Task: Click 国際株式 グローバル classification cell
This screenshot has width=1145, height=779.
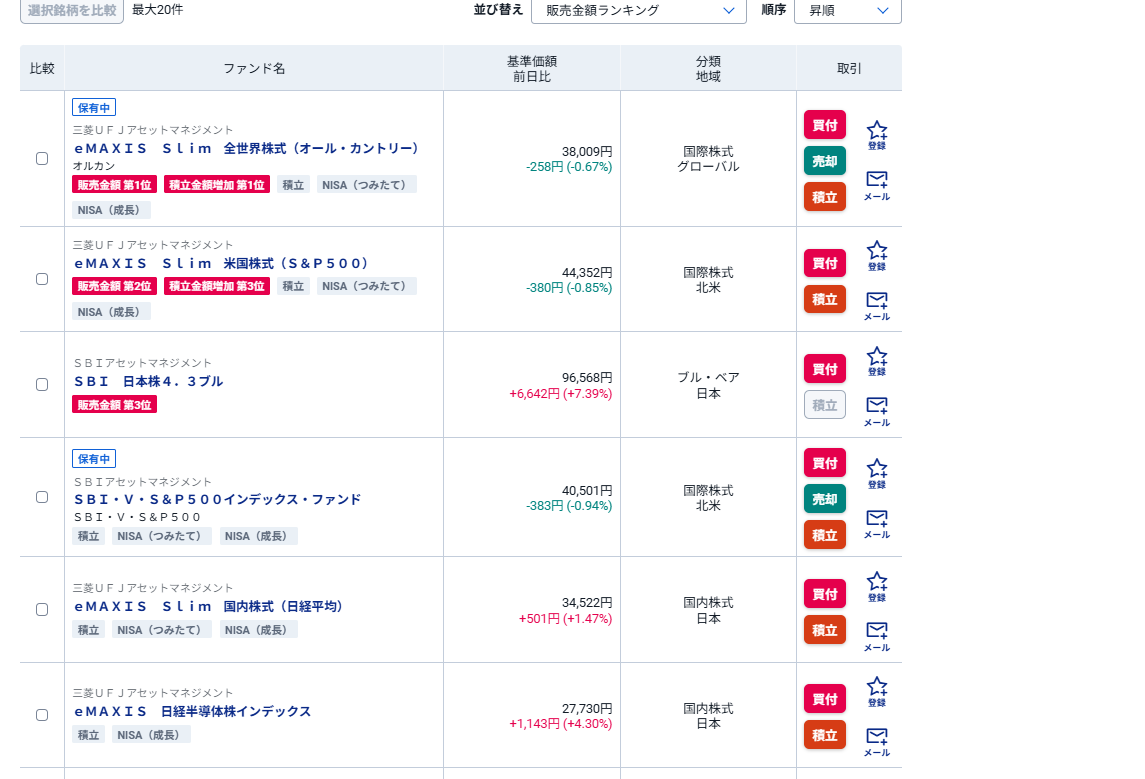Action: coord(708,159)
